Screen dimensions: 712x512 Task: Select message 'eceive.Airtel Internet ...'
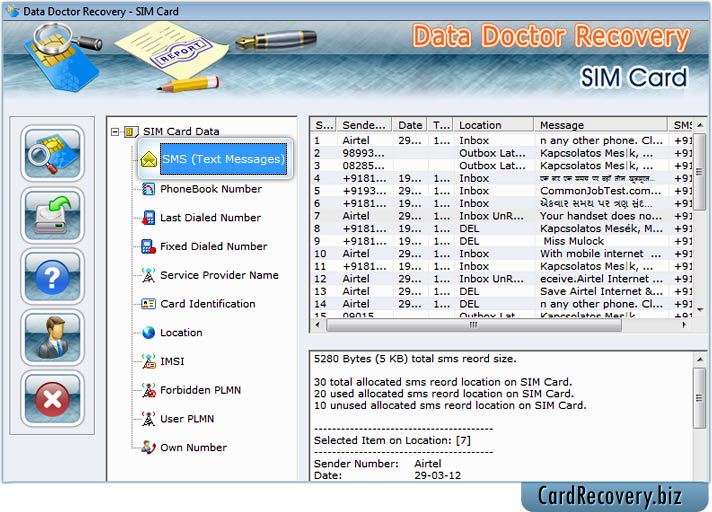pyautogui.click(x=601, y=279)
